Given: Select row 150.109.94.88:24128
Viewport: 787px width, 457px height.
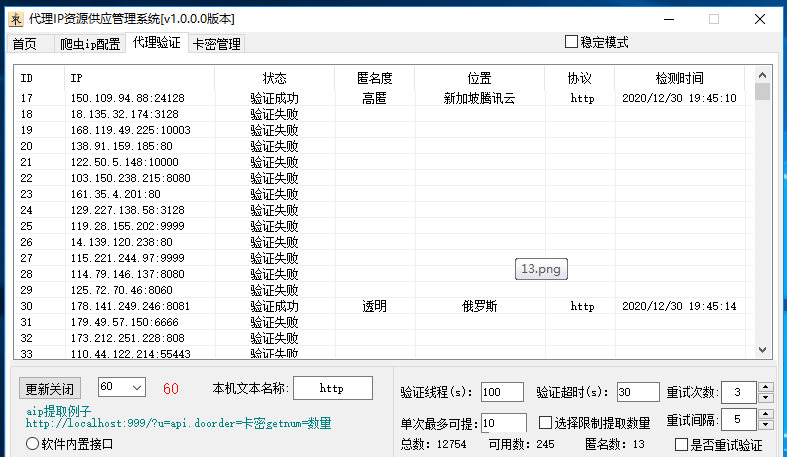Looking at the screenshot, I should (384, 98).
